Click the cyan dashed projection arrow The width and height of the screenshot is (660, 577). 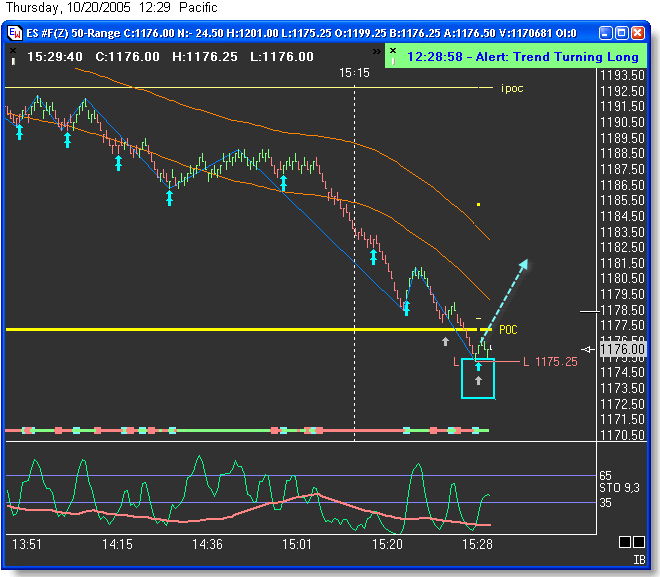click(x=508, y=297)
